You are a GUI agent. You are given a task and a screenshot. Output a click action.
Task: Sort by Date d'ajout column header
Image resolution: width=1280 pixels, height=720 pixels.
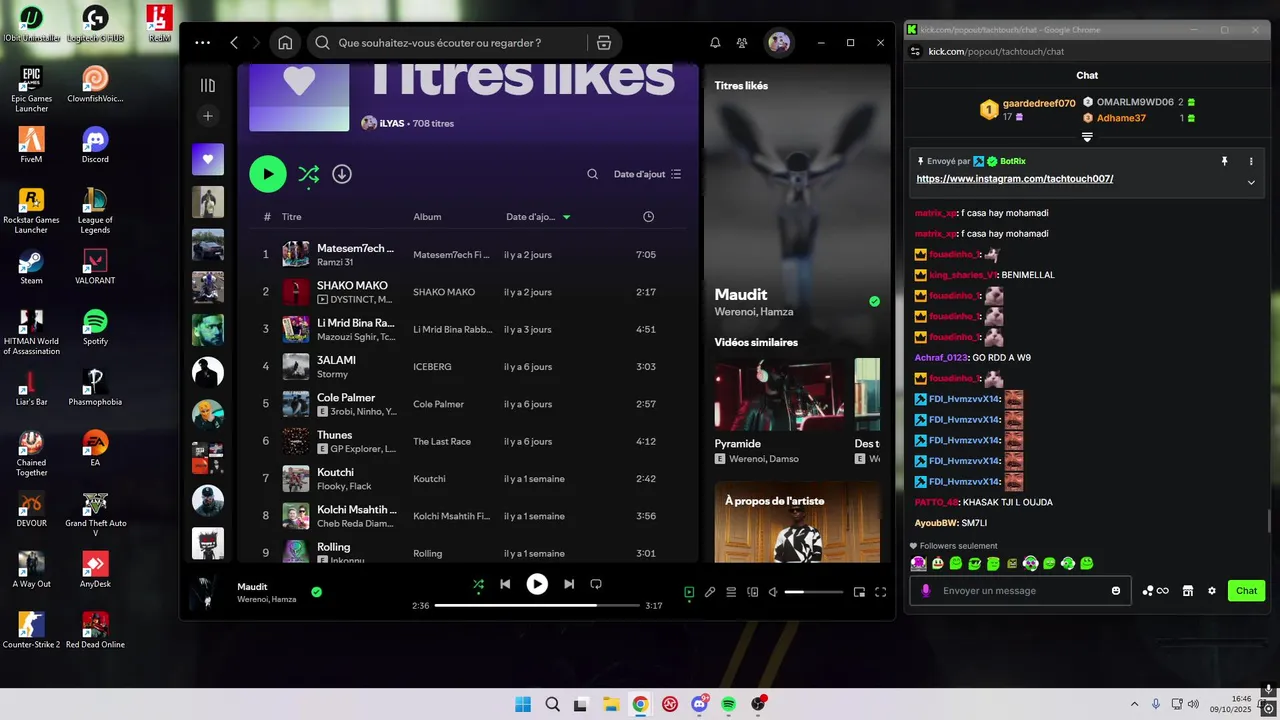coord(538,217)
